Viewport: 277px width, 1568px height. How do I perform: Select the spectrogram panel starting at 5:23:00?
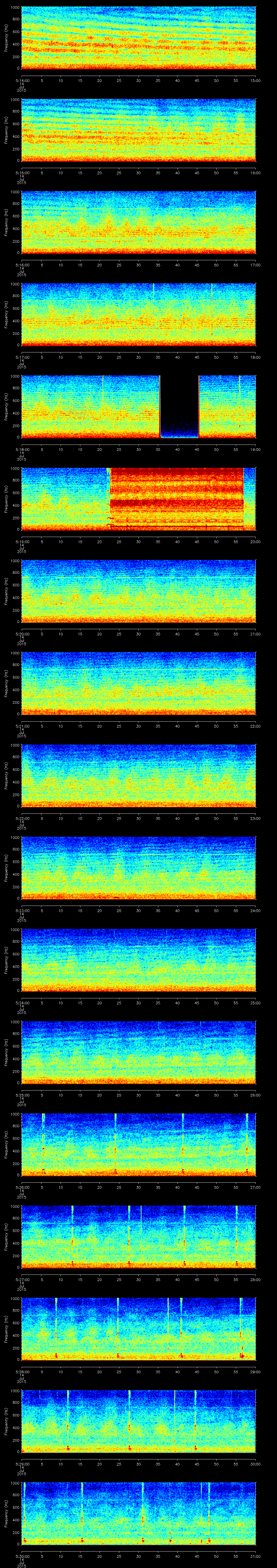[x=139, y=868]
